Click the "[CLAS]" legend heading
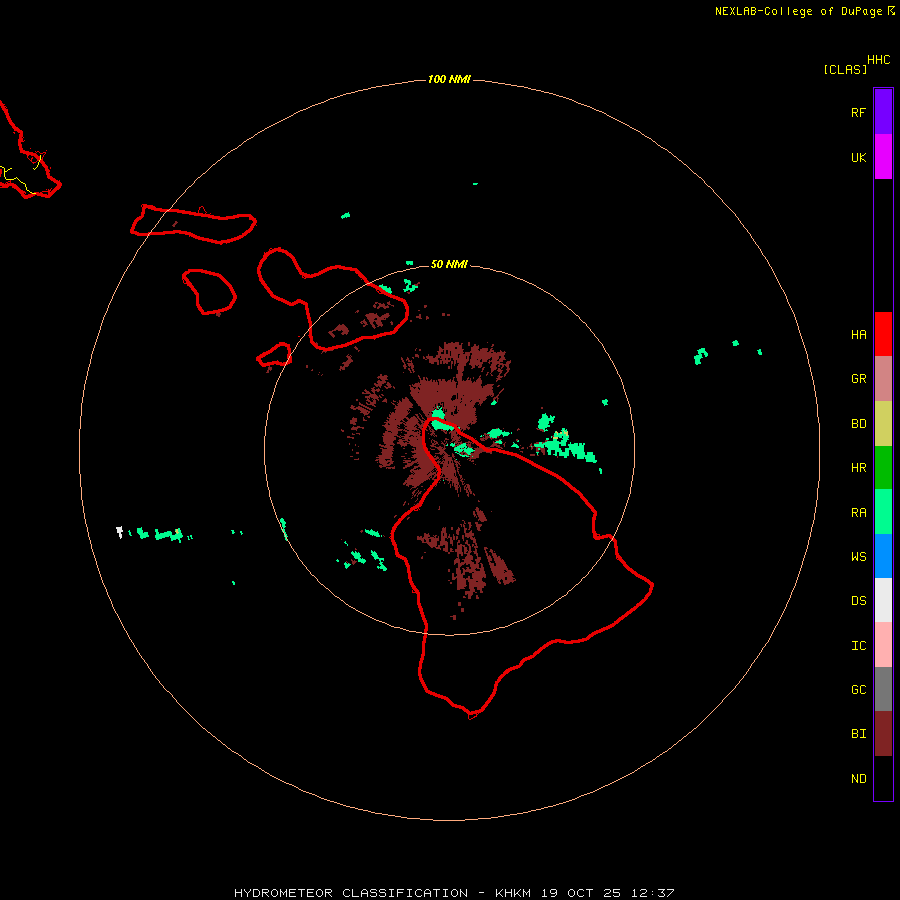 (x=845, y=69)
